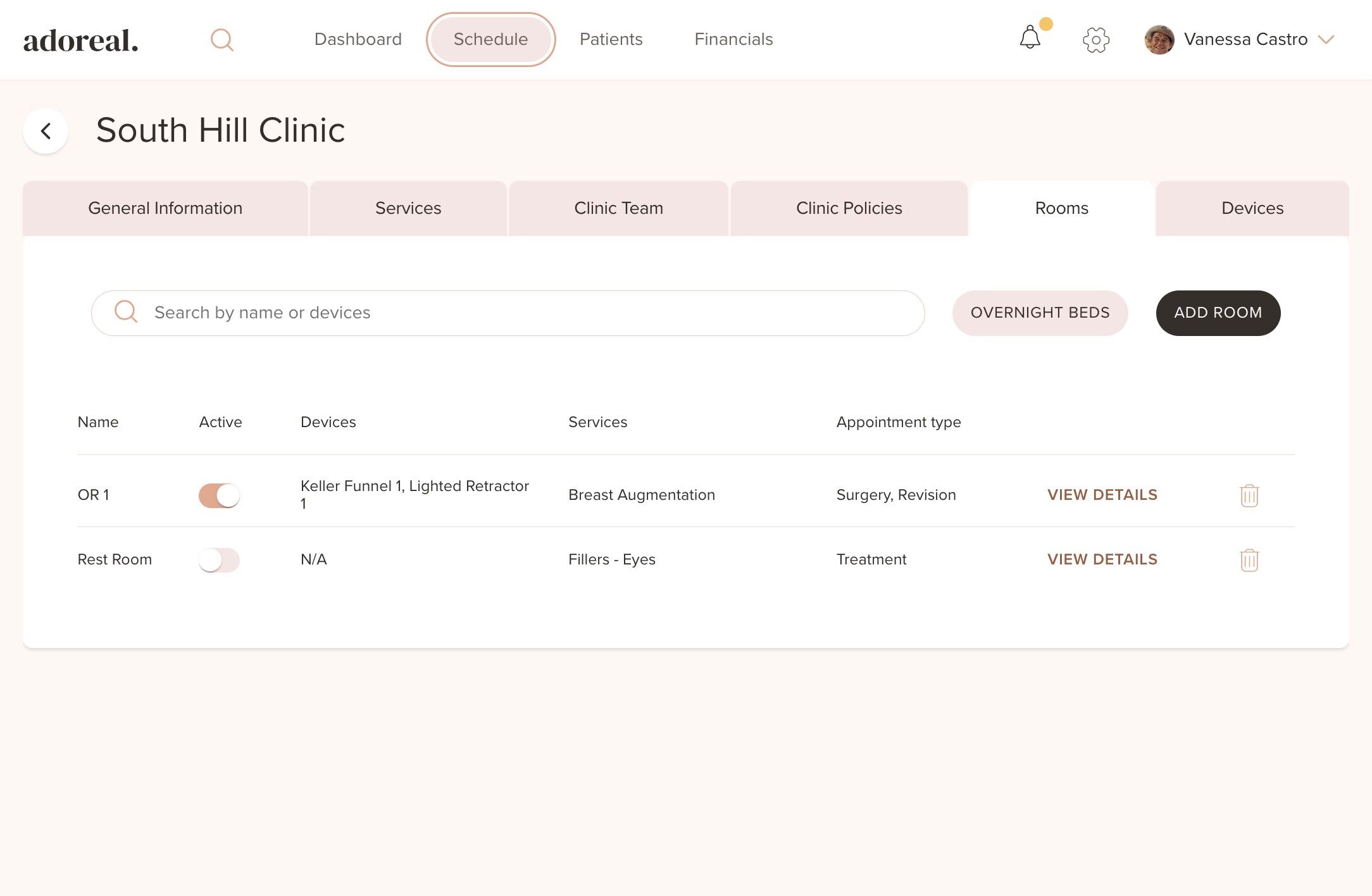This screenshot has width=1372, height=896.
Task: Expand the Vanessa Castro user menu chevron
Action: [x=1326, y=40]
